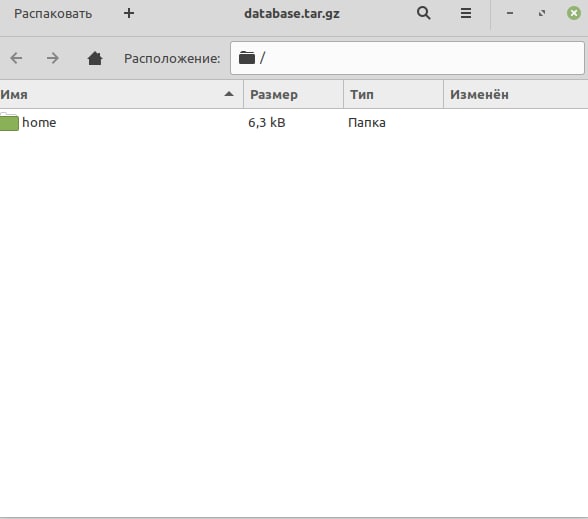This screenshot has width=588, height=519.
Task: Click the Расположение path field
Action: (407, 58)
